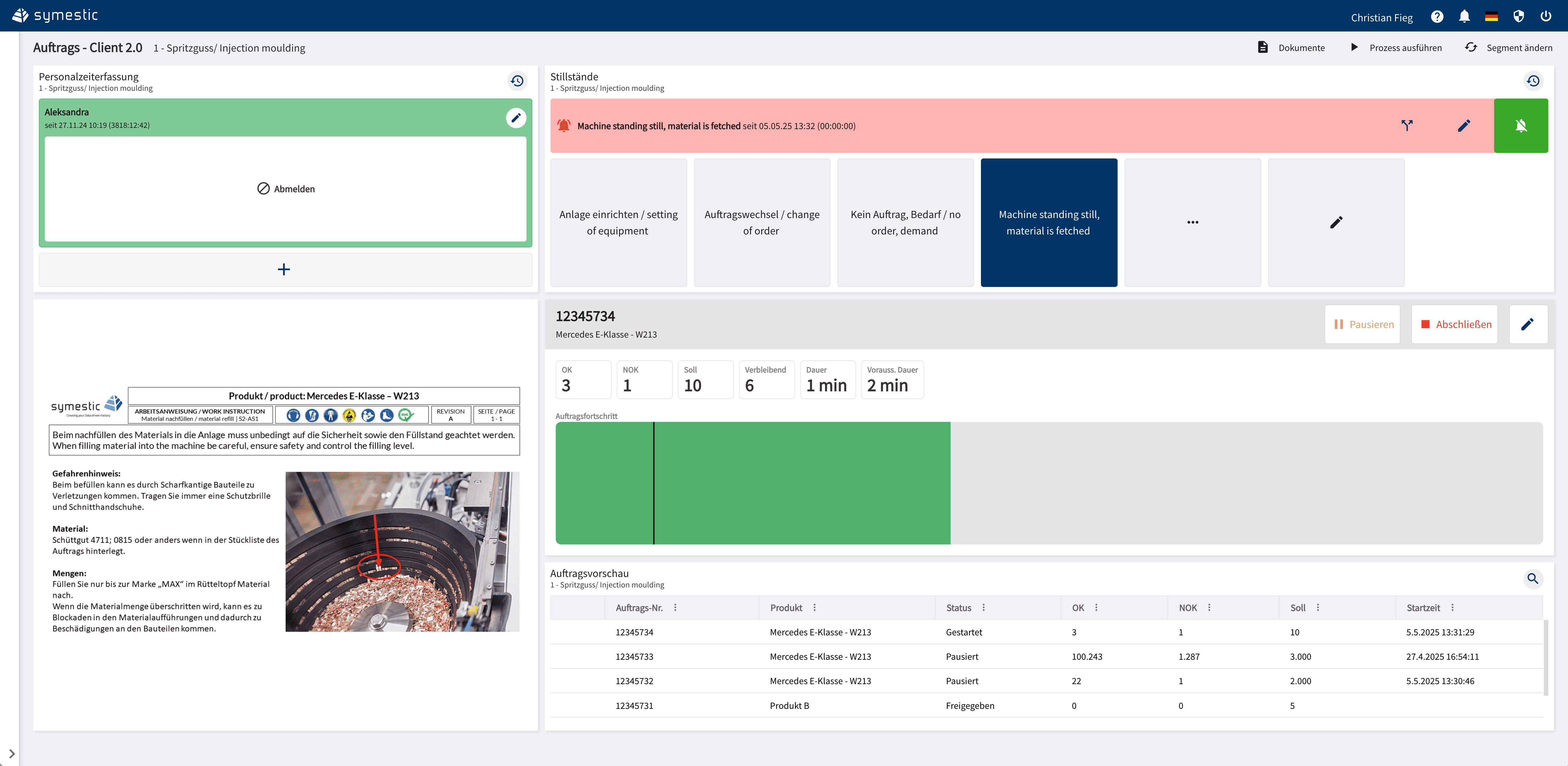Click the Auftragsfortschritt progress bar
The height and width of the screenshot is (766, 1568).
[x=1049, y=483]
